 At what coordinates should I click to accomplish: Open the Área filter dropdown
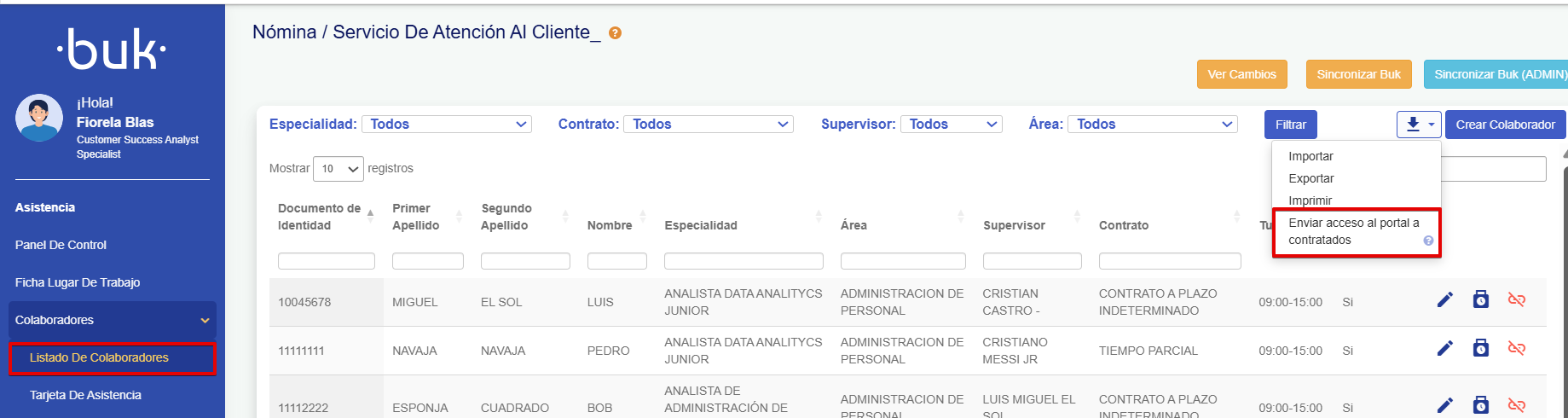pyautogui.click(x=1152, y=125)
